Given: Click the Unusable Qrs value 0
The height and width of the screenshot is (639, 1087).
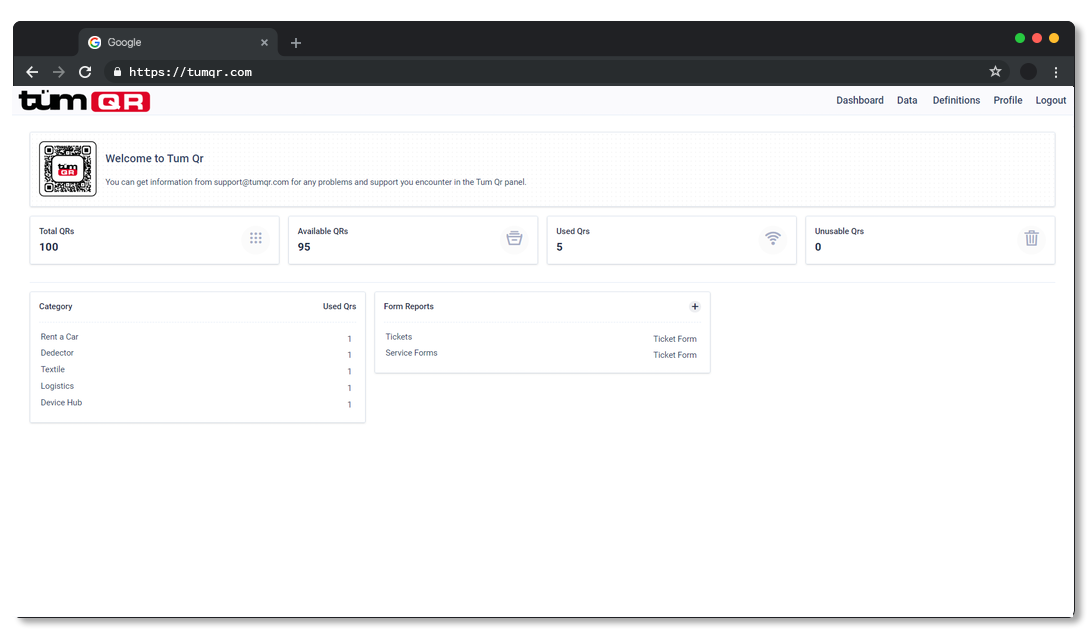Looking at the screenshot, I should pyautogui.click(x=818, y=247).
